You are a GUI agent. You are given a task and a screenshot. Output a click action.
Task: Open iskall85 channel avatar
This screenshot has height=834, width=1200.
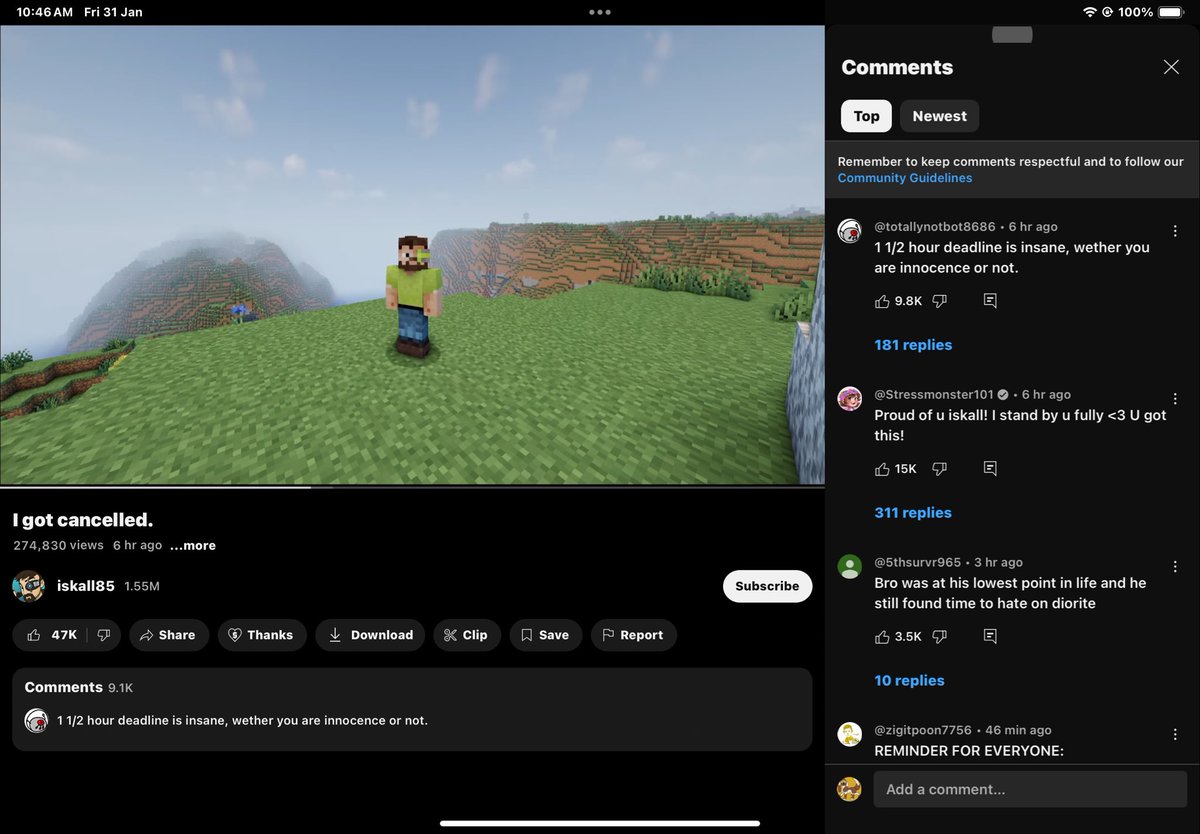click(x=28, y=586)
